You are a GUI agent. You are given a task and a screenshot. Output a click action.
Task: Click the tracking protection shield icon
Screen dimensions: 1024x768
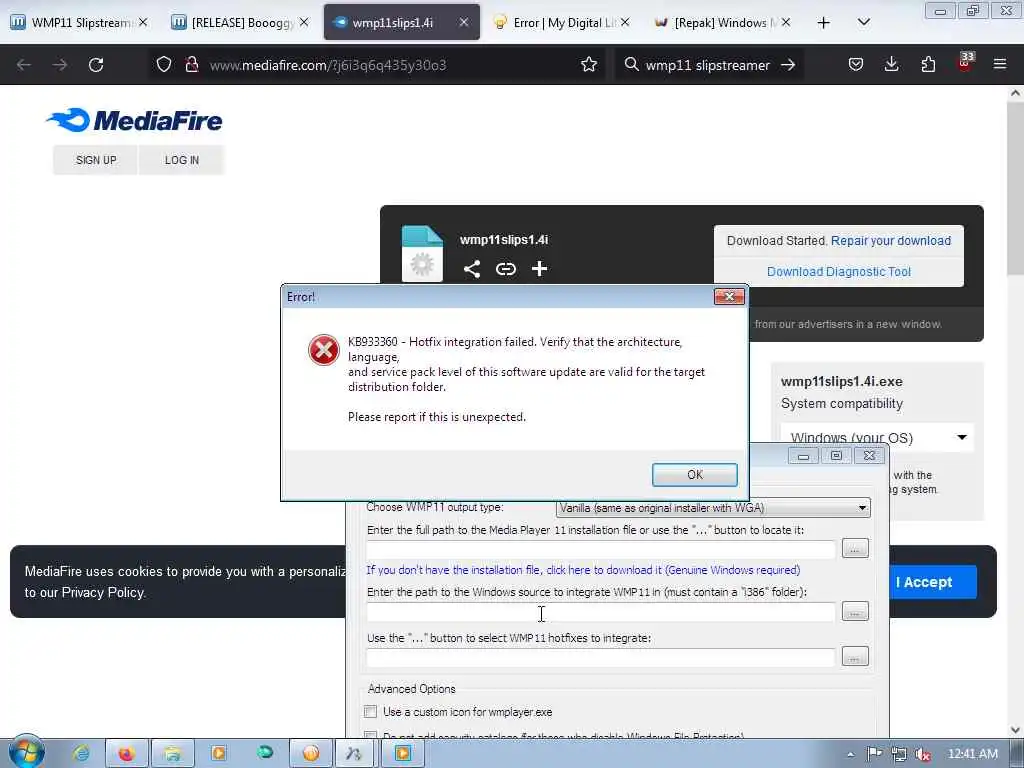click(x=164, y=65)
